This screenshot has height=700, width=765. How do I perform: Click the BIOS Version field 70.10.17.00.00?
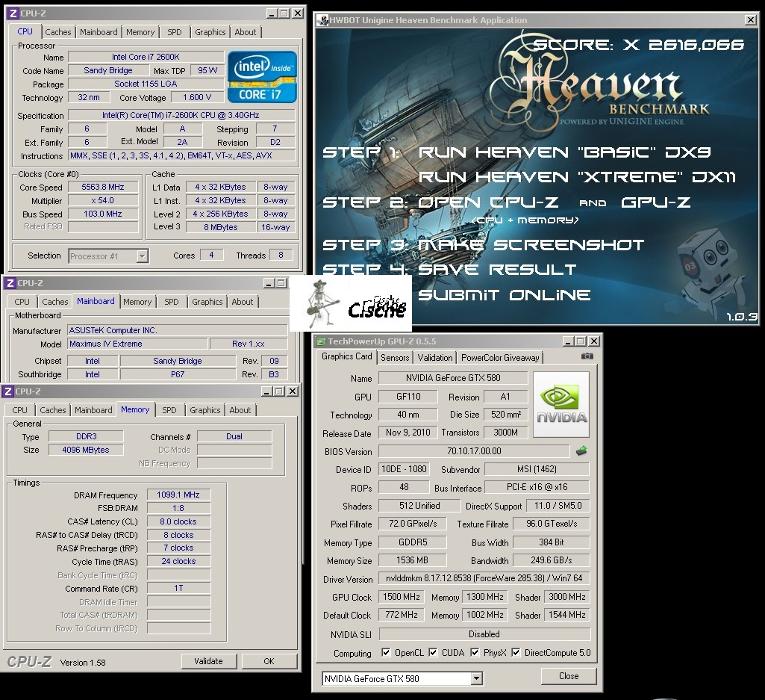coord(474,451)
